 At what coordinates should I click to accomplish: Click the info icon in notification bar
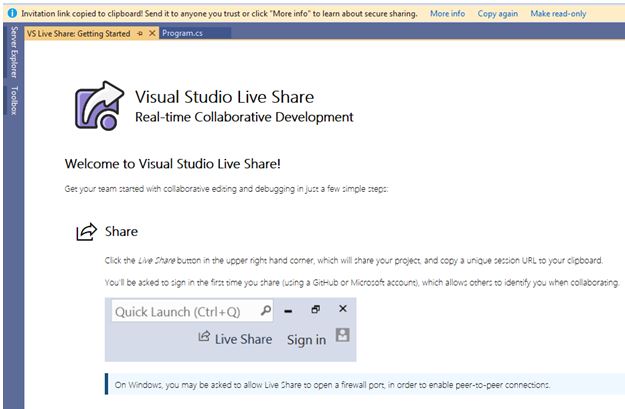pos(12,13)
